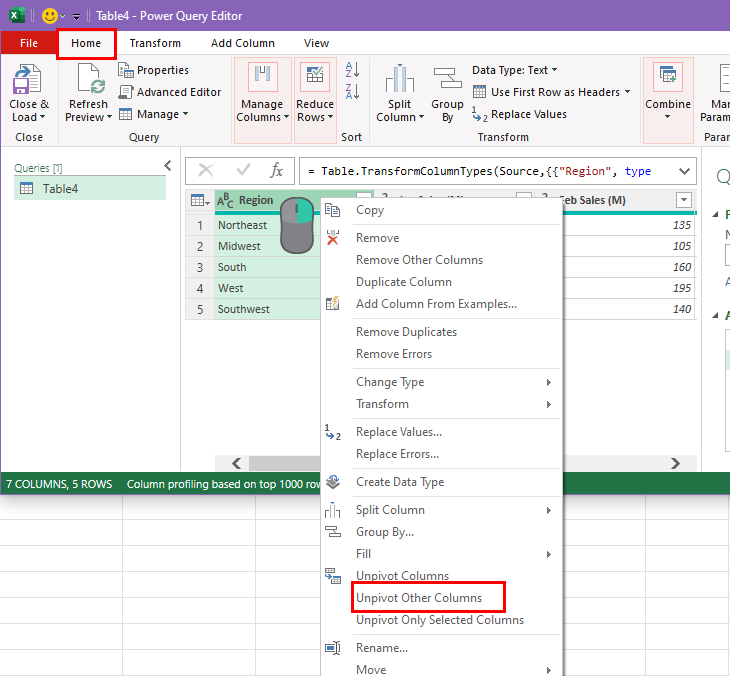Sort the column ascending A to Z

tap(352, 70)
